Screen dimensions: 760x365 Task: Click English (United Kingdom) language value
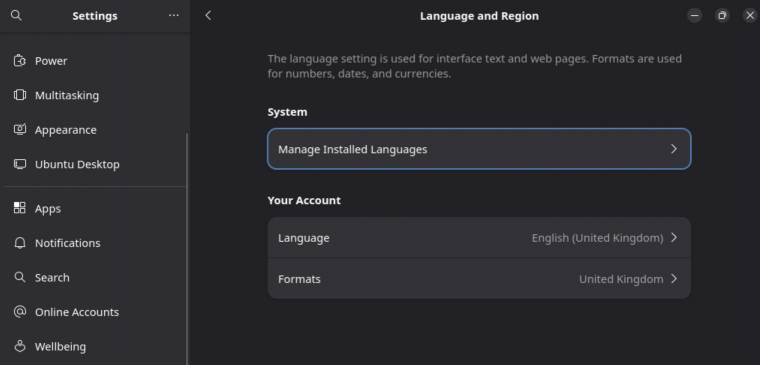tap(597, 238)
